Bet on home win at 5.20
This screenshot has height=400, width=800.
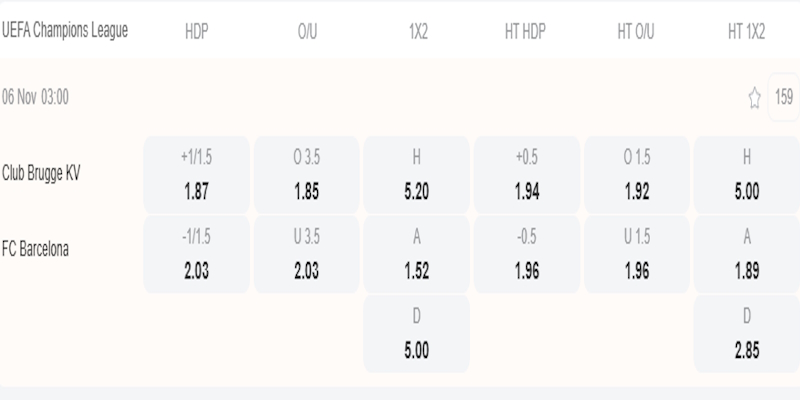(x=417, y=174)
